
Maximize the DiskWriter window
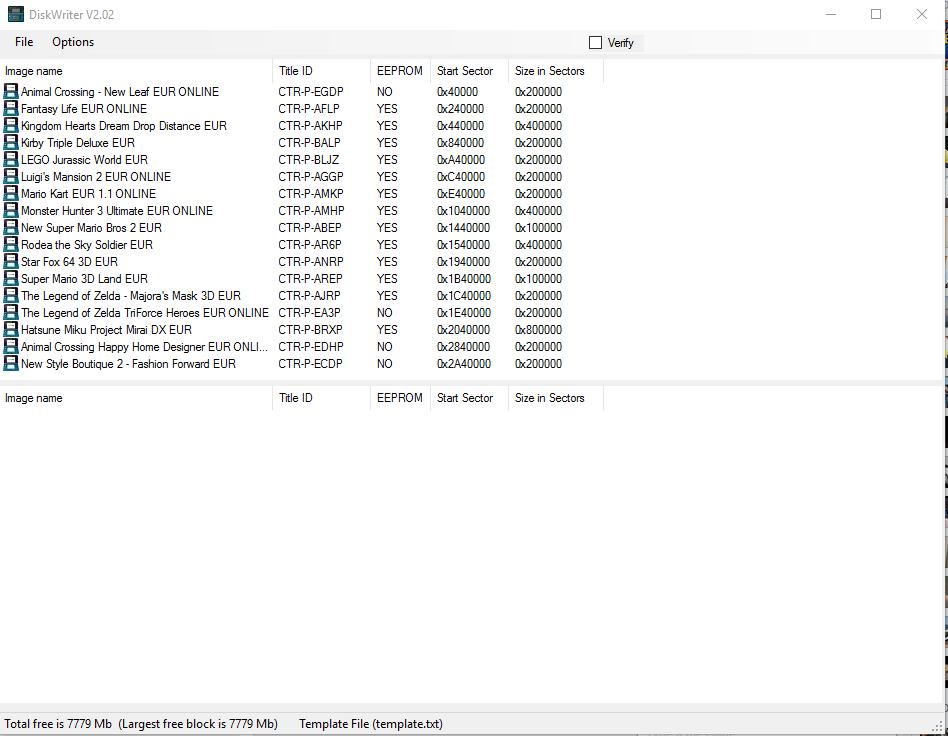coord(876,14)
